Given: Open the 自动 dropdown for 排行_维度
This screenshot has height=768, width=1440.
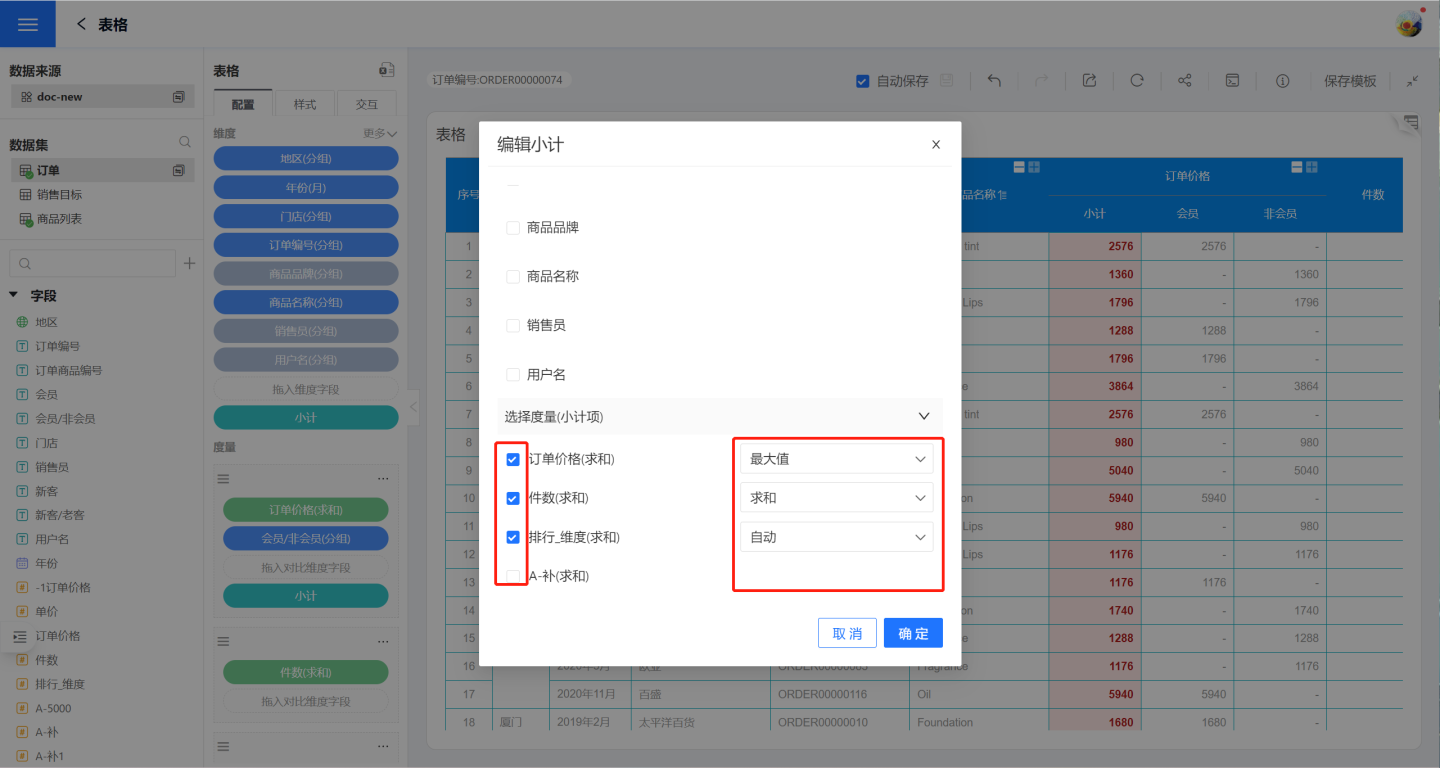Looking at the screenshot, I should (x=836, y=537).
